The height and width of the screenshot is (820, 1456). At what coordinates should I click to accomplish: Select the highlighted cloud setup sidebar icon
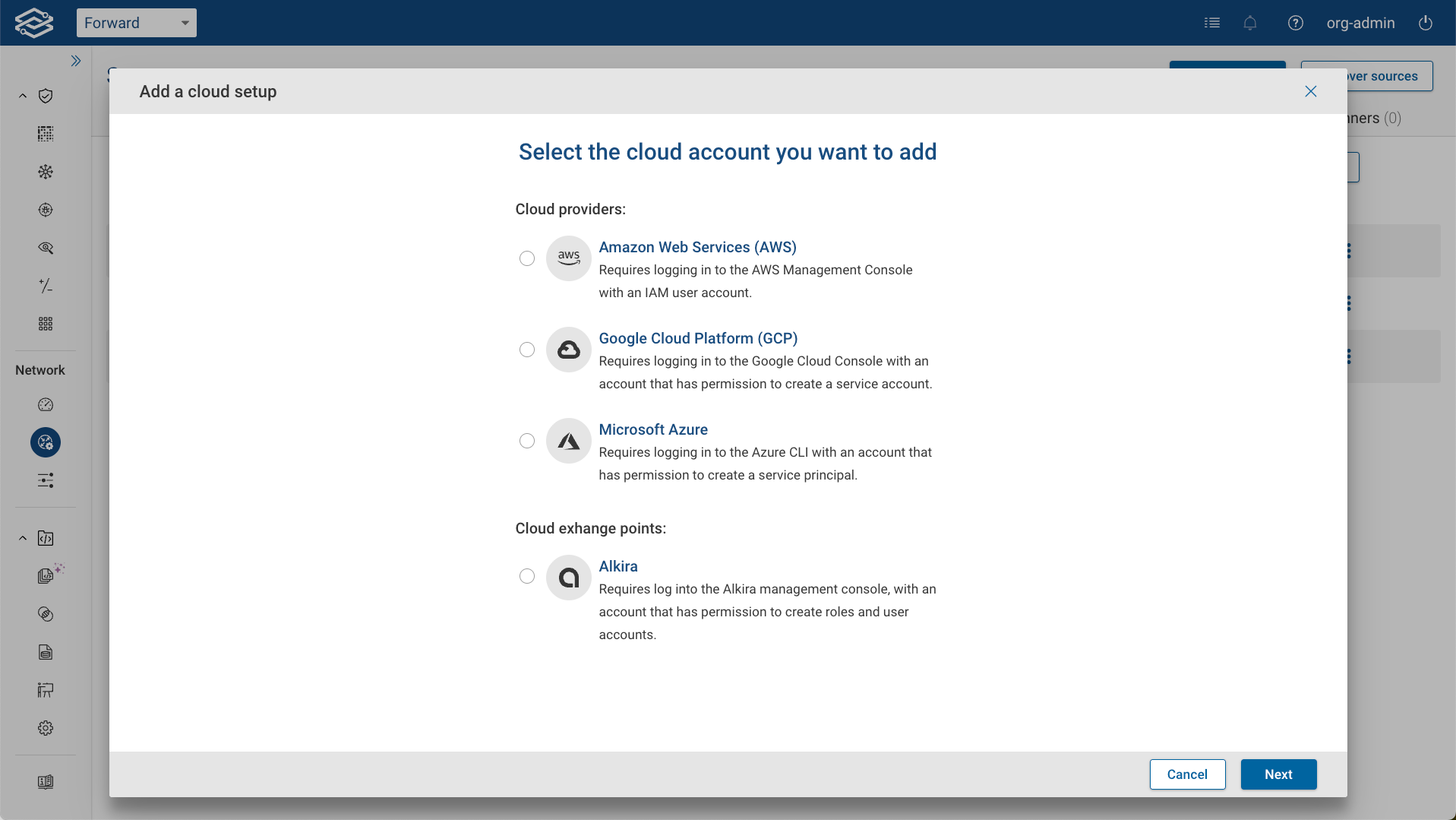point(45,442)
